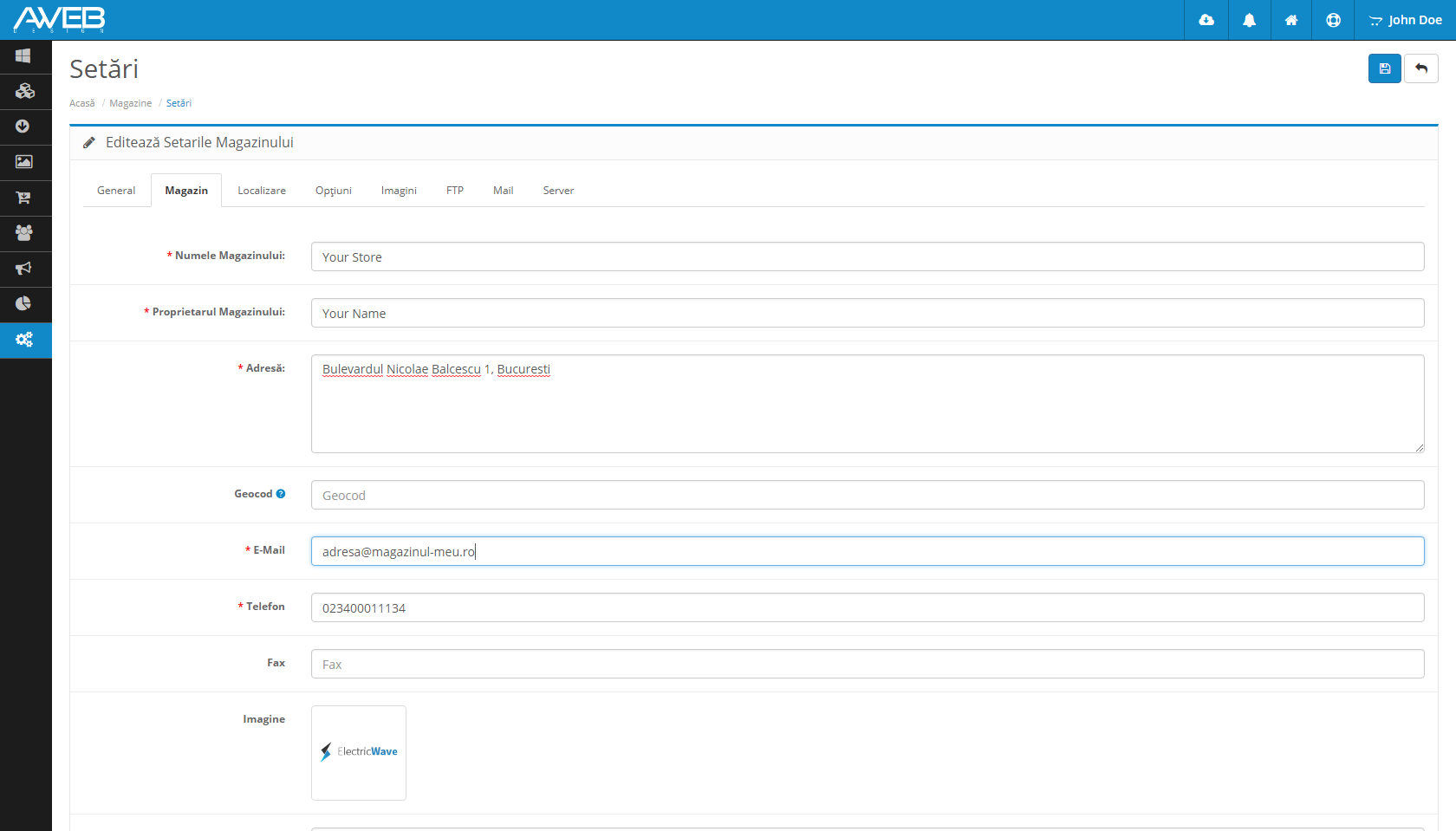This screenshot has width=1456, height=831.
Task: Click the home icon in header
Action: [1291, 20]
